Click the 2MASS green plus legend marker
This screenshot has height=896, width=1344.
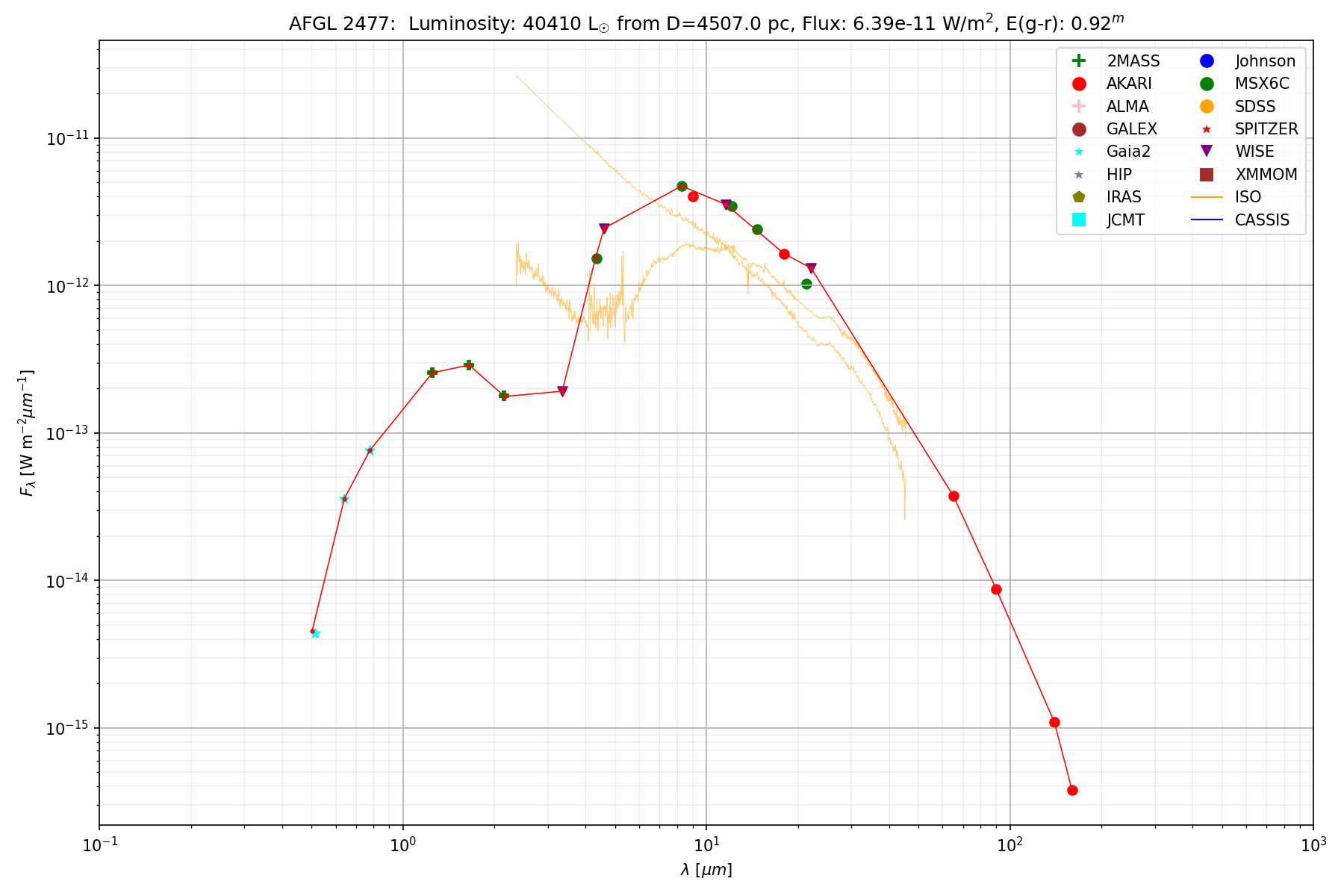coord(1078,61)
